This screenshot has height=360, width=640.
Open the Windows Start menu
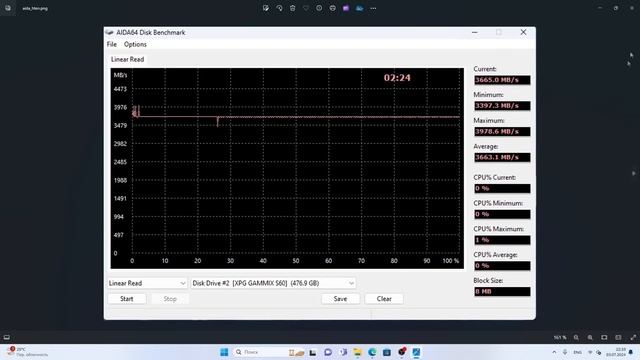point(224,352)
